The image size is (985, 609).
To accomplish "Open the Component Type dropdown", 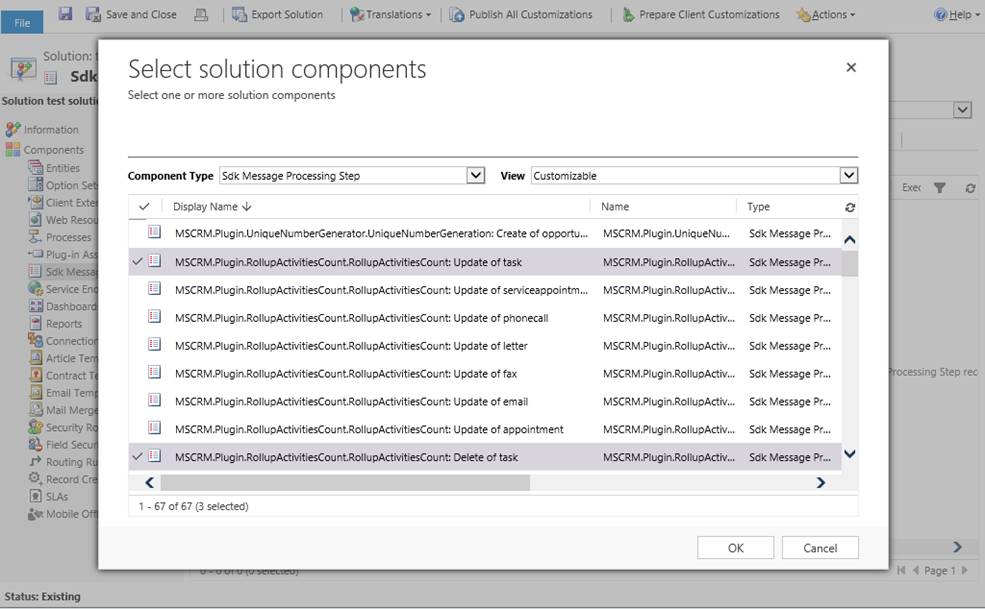I will pos(476,175).
